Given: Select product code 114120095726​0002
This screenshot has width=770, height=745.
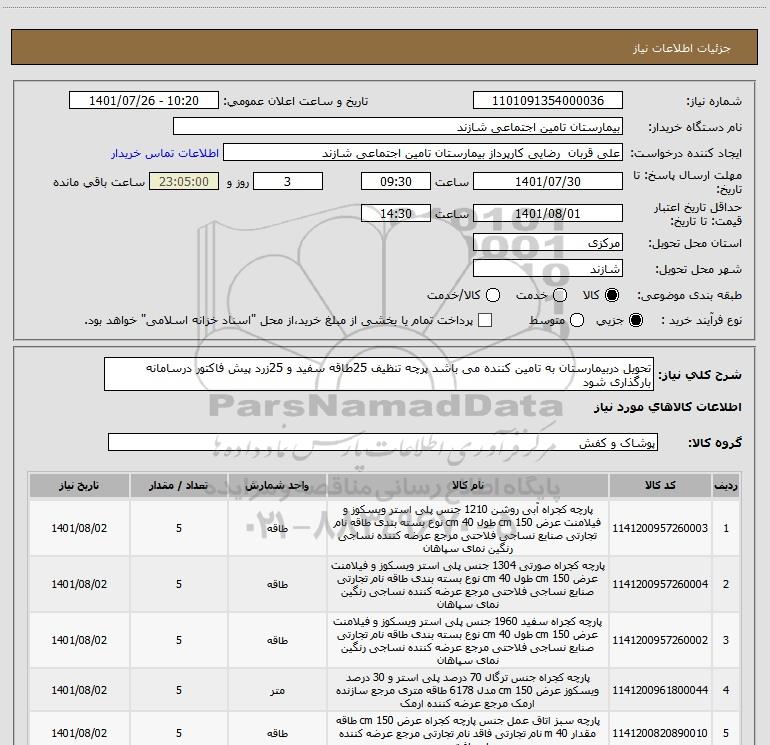Looking at the screenshot, I should (x=660, y=640).
